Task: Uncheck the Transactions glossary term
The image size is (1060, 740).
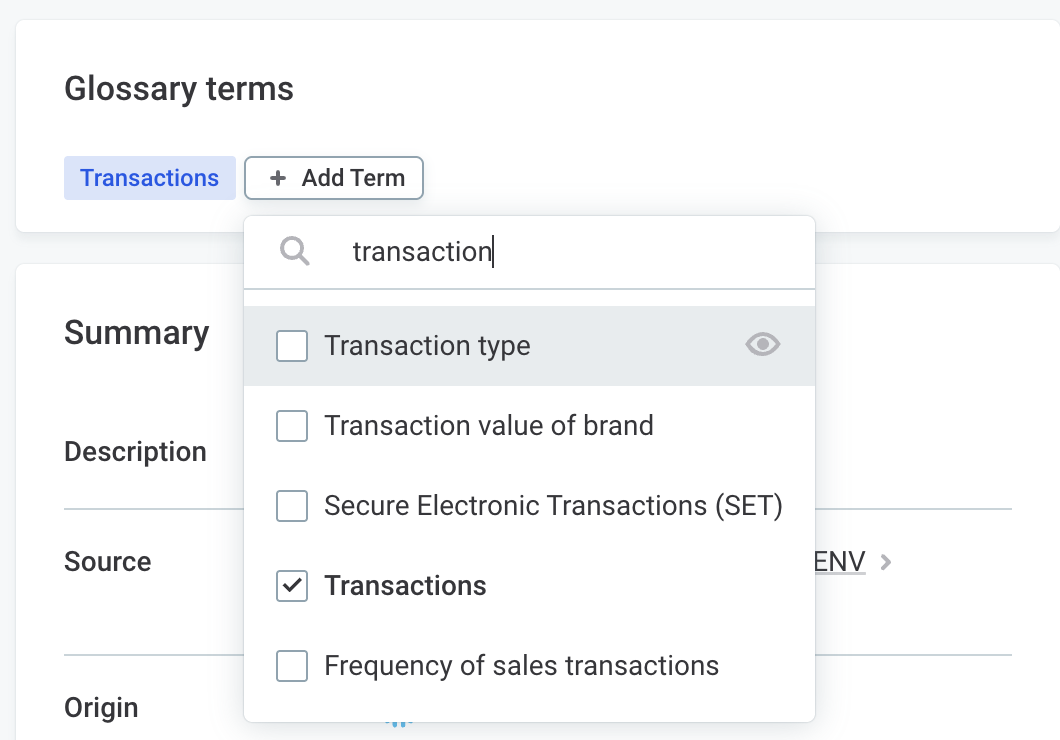Action: click(291, 586)
